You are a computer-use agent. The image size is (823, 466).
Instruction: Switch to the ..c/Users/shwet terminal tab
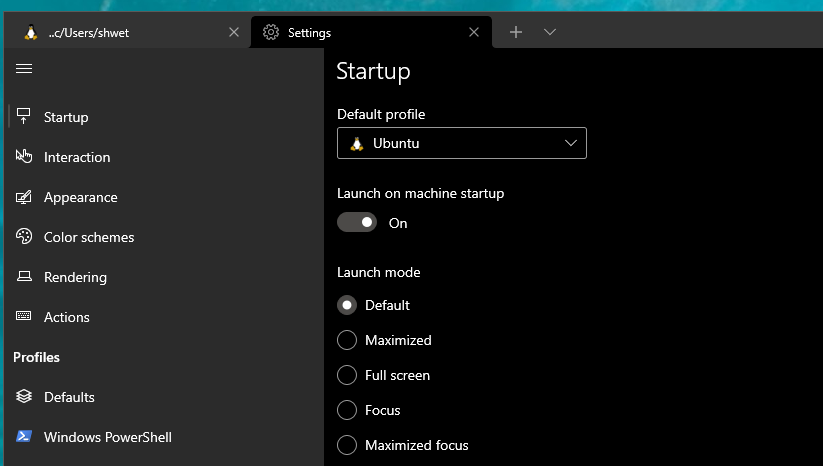coord(120,32)
